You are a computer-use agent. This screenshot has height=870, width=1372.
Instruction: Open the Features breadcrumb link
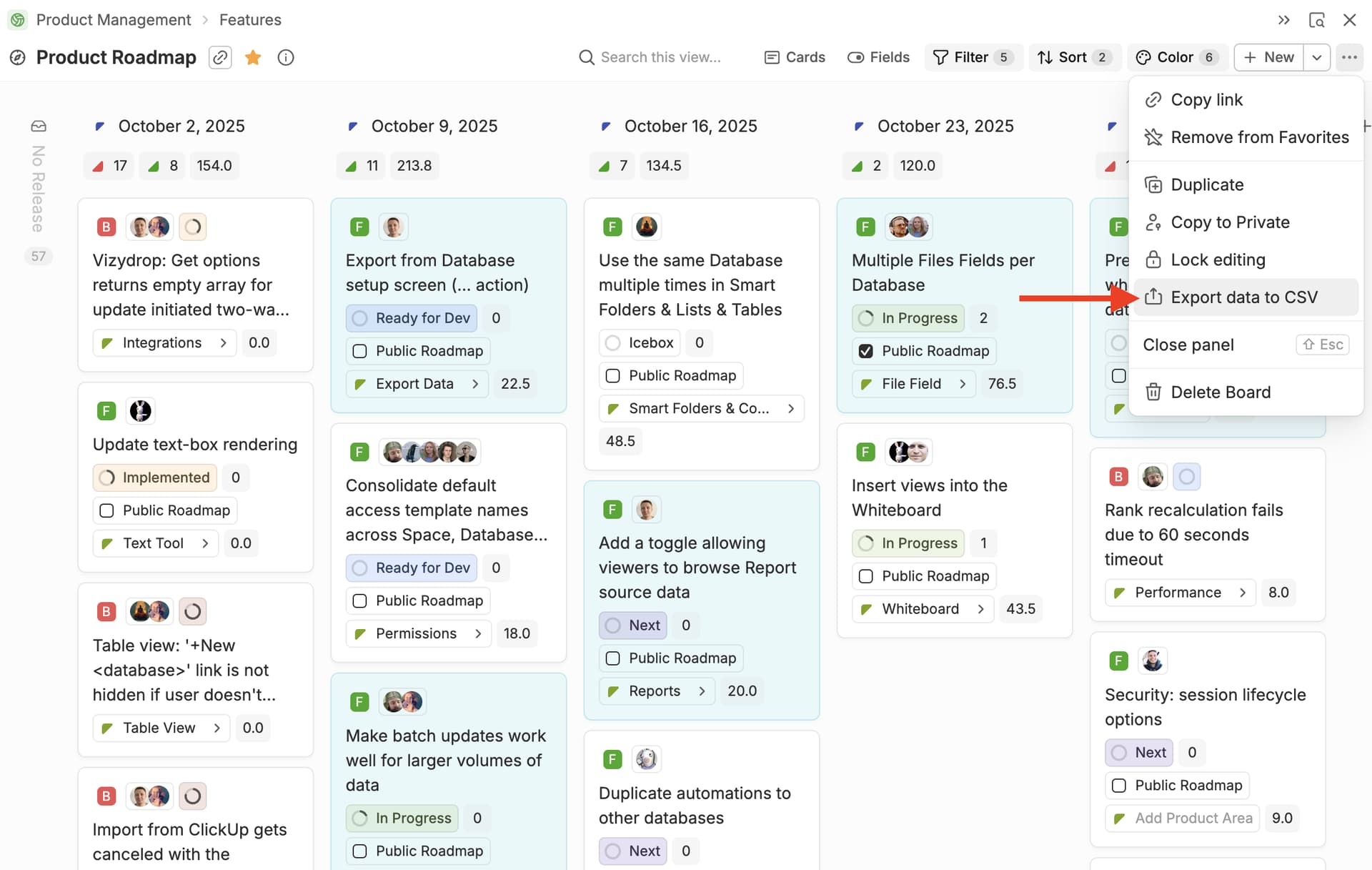pyautogui.click(x=250, y=20)
